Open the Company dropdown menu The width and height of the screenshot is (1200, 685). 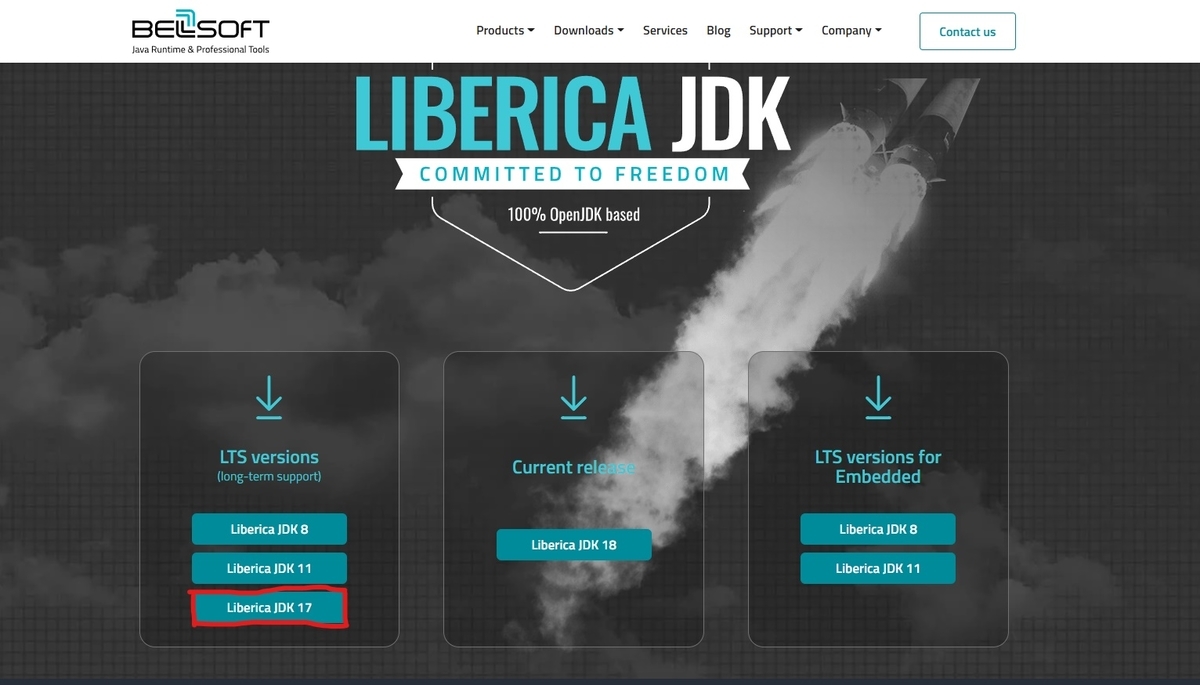(852, 31)
